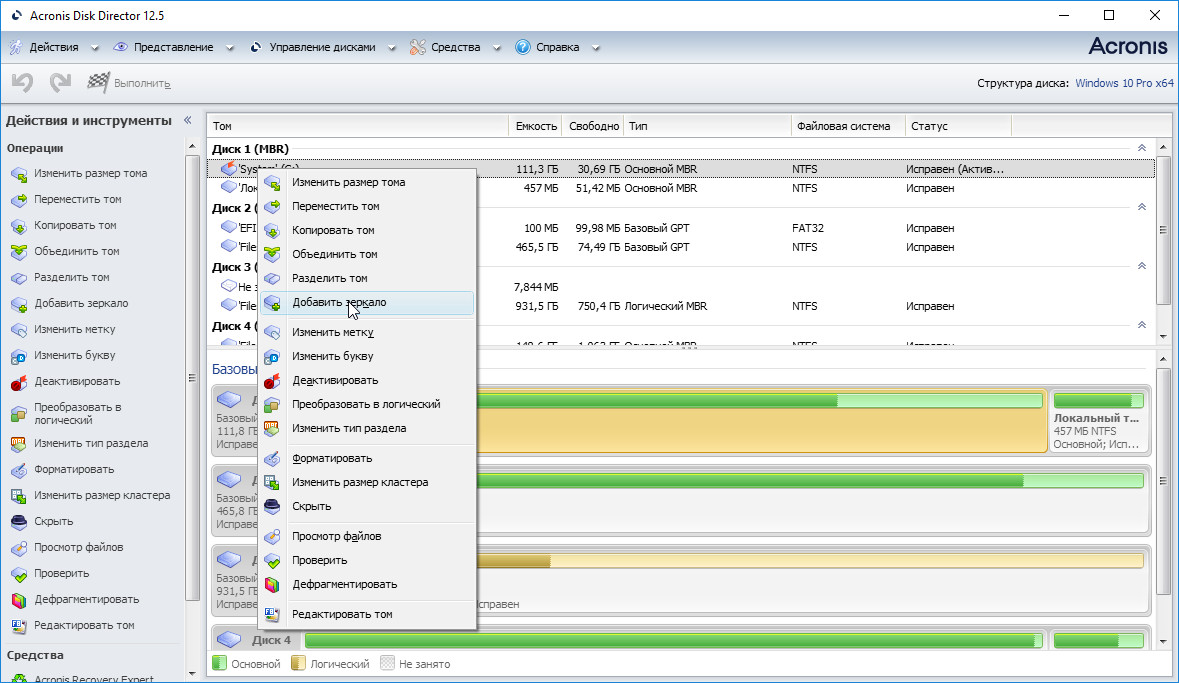Click the 'Проверить' check icon in sidebar
The width and height of the screenshot is (1179, 683).
tap(18, 574)
